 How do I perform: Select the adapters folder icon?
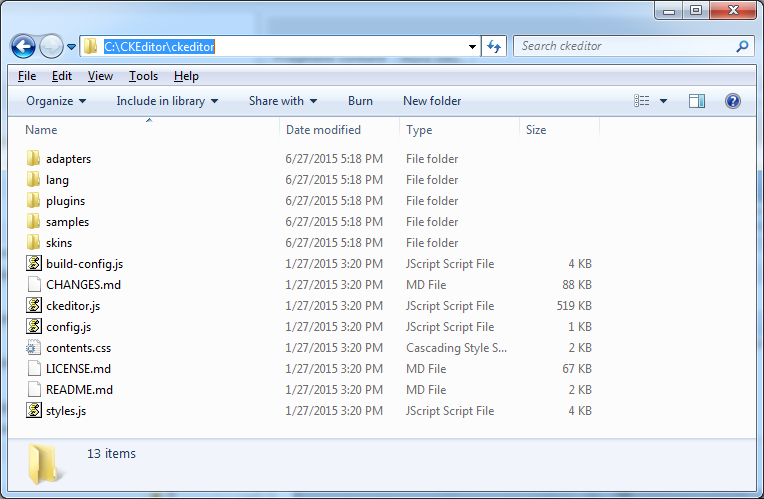pyautogui.click(x=33, y=158)
